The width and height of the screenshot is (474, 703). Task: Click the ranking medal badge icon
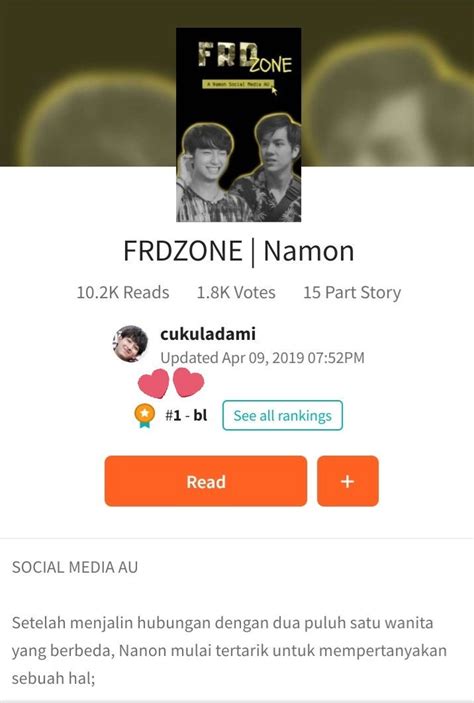144,416
